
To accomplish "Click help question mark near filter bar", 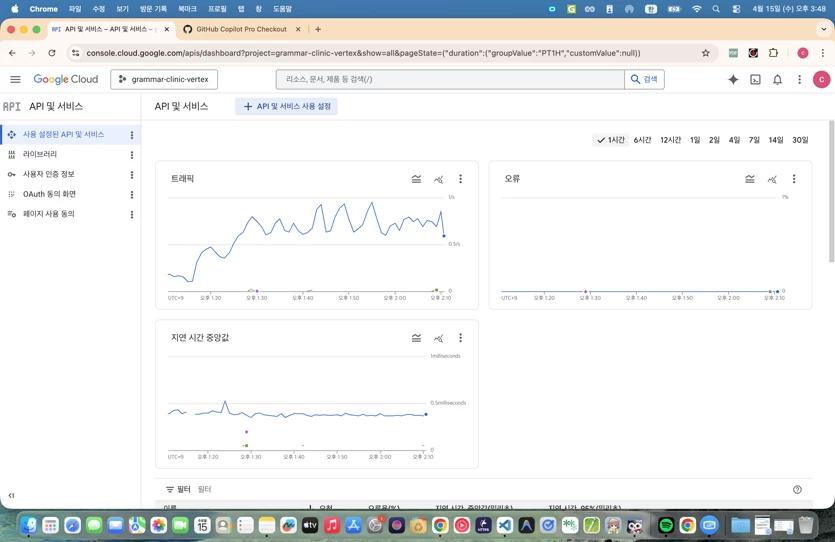I will [x=797, y=489].
